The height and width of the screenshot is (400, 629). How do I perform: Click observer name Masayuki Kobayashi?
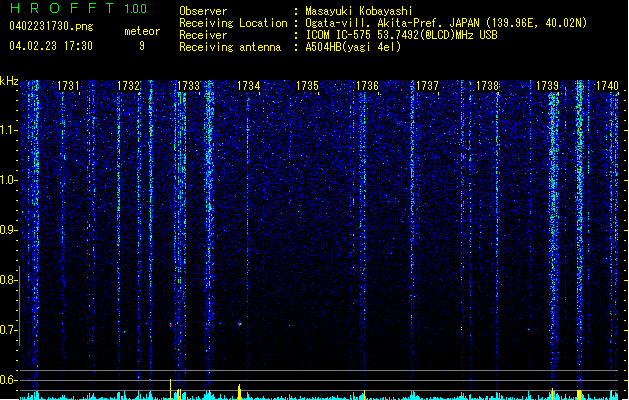pyautogui.click(x=359, y=11)
